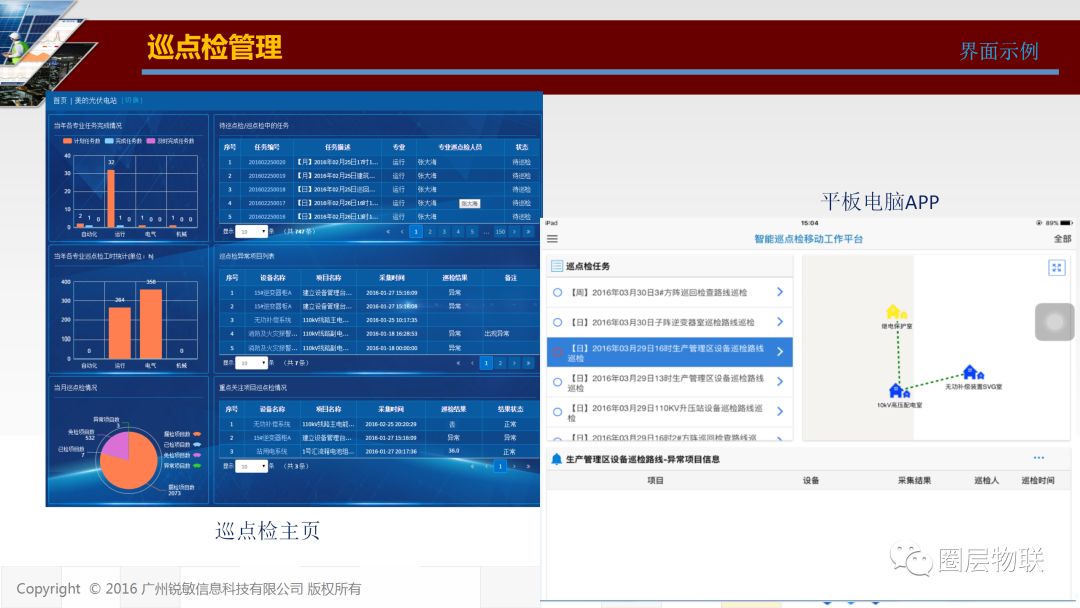Click the list icon beside 巡点检任务
Screen dimensions: 1080x608
(x=557, y=266)
